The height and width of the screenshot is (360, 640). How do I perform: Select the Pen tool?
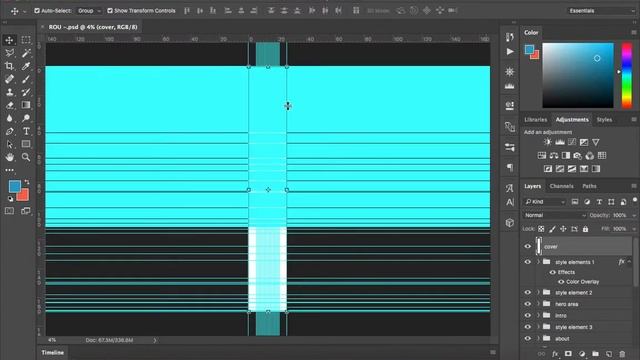pos(9,131)
